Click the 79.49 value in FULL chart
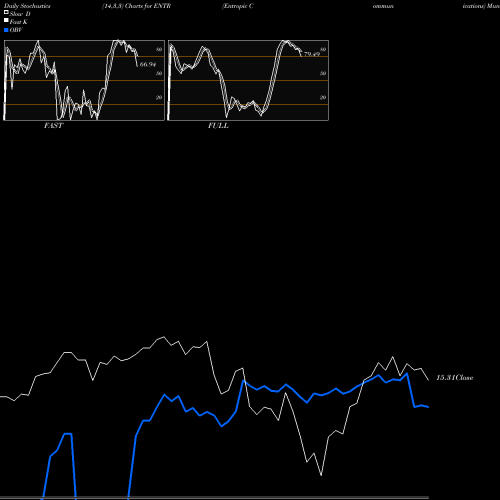This screenshot has width=500, height=500. 312,54
